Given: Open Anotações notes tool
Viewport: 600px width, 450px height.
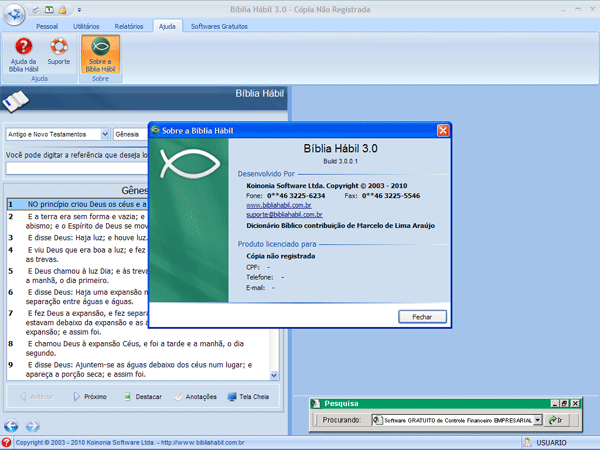Looking at the screenshot, I should coord(195,396).
